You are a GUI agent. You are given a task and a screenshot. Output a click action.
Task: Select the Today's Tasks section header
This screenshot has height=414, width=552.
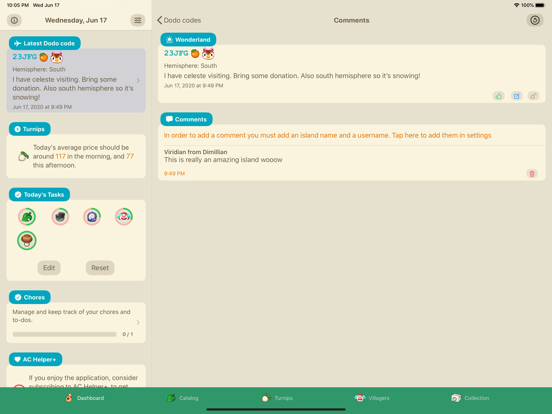pos(39,195)
